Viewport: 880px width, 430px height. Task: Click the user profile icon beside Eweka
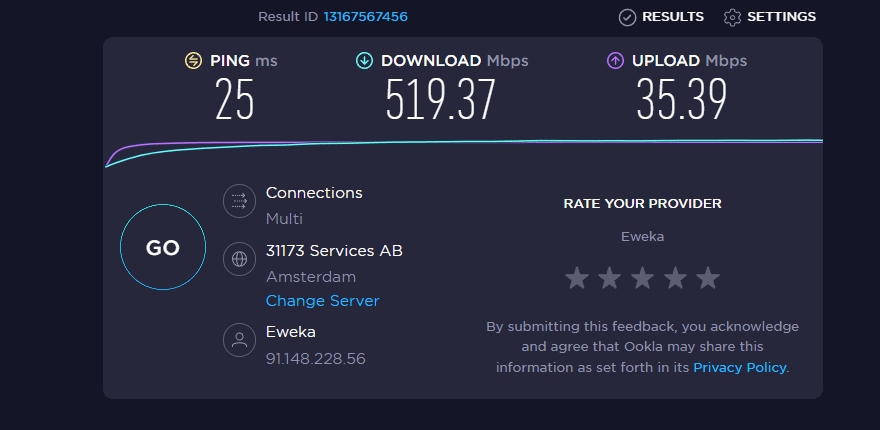click(x=239, y=340)
